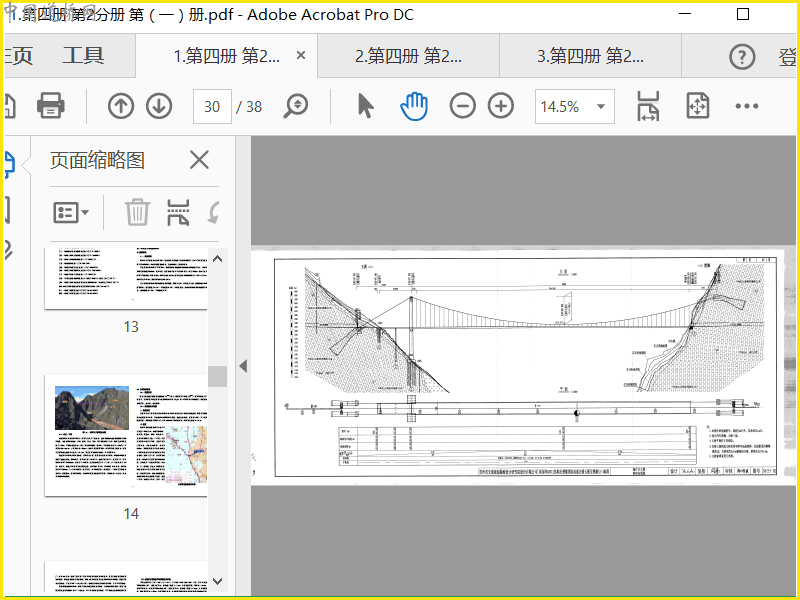Image resolution: width=800 pixels, height=600 pixels.
Task: Collapse the navigation pane with left arrow
Action: pos(242,366)
